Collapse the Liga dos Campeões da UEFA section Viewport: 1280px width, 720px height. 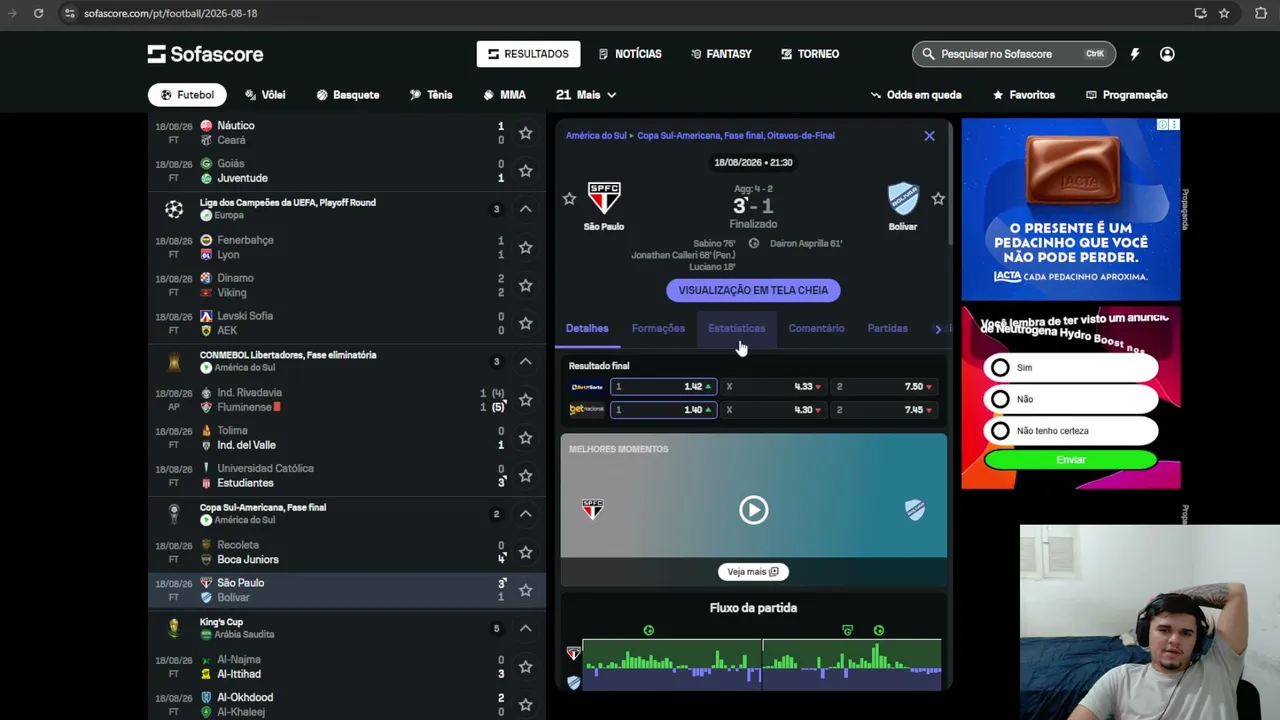click(525, 209)
